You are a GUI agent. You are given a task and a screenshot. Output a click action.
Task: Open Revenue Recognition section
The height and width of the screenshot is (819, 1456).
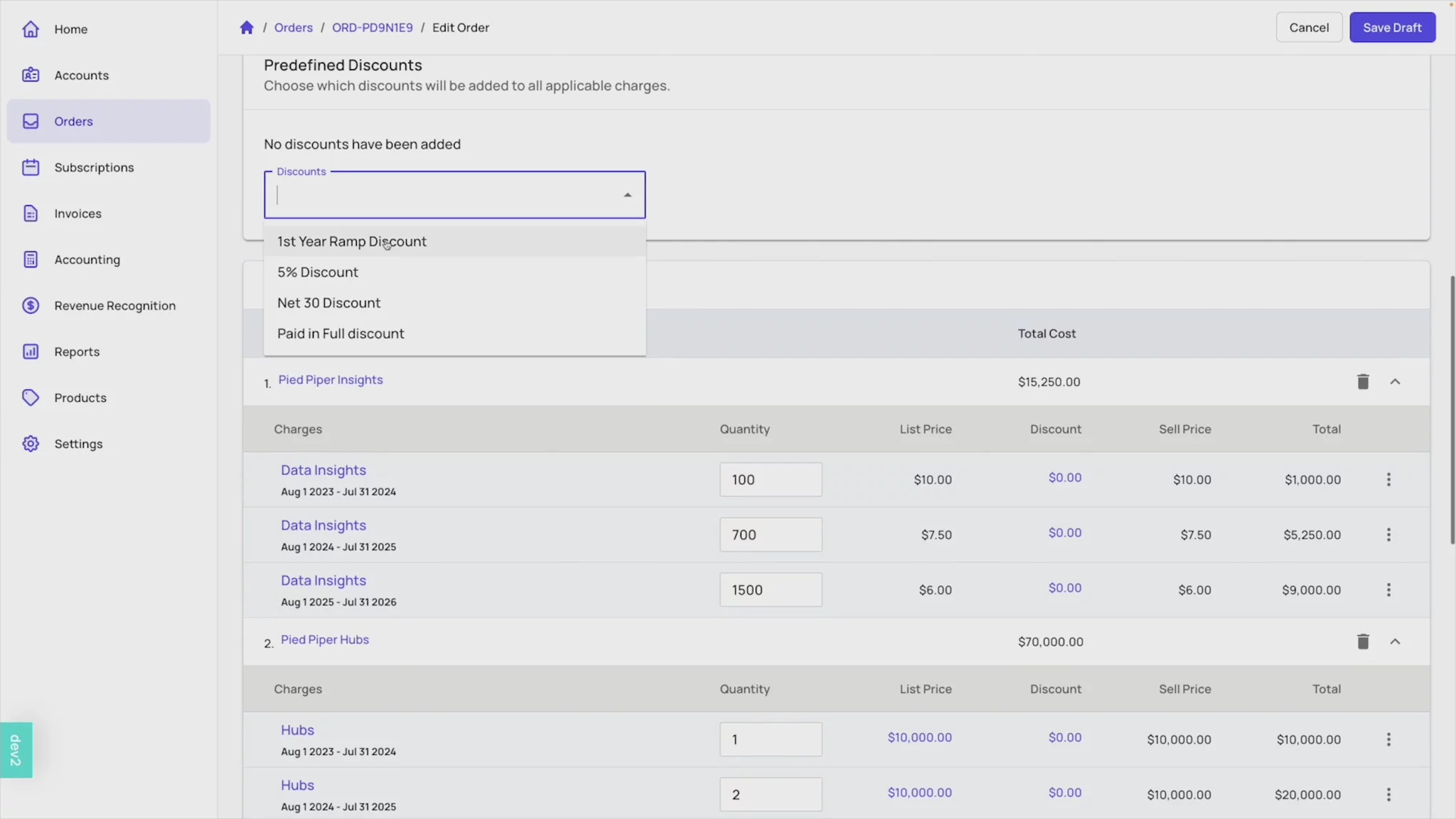pos(114,306)
